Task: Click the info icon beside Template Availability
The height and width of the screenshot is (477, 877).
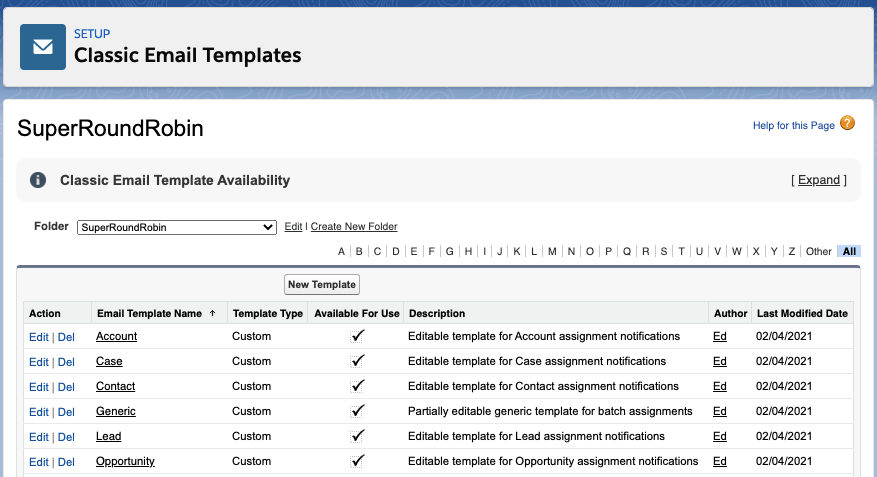Action: [38, 180]
